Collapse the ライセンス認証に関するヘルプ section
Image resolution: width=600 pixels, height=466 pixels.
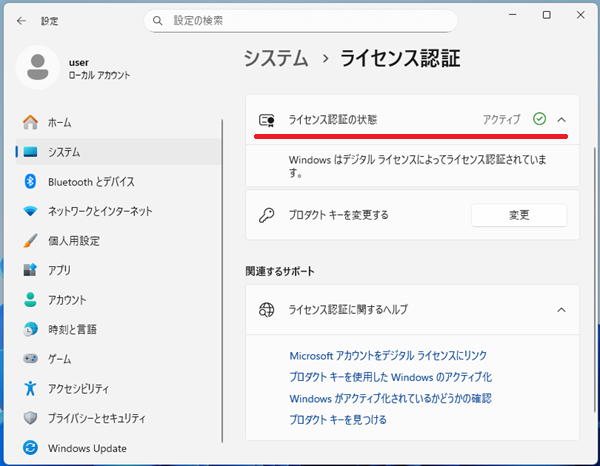(x=561, y=310)
